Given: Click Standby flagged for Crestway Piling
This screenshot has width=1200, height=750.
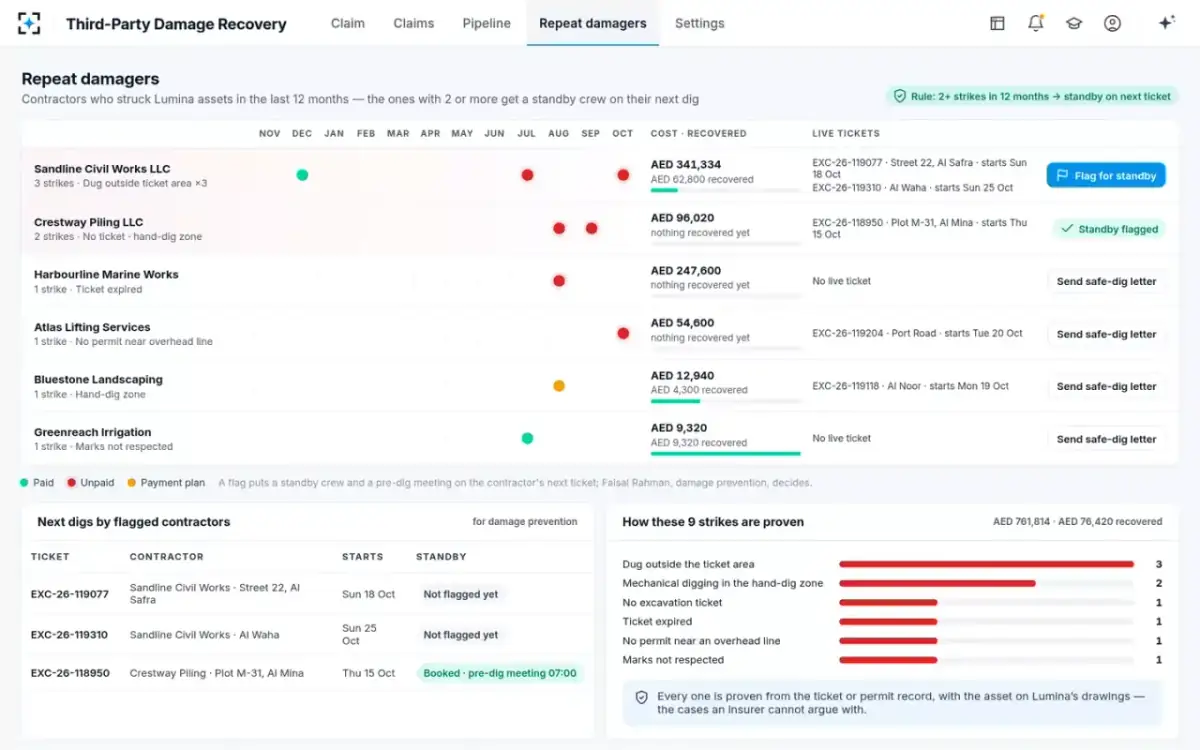Looking at the screenshot, I should tap(1109, 229).
